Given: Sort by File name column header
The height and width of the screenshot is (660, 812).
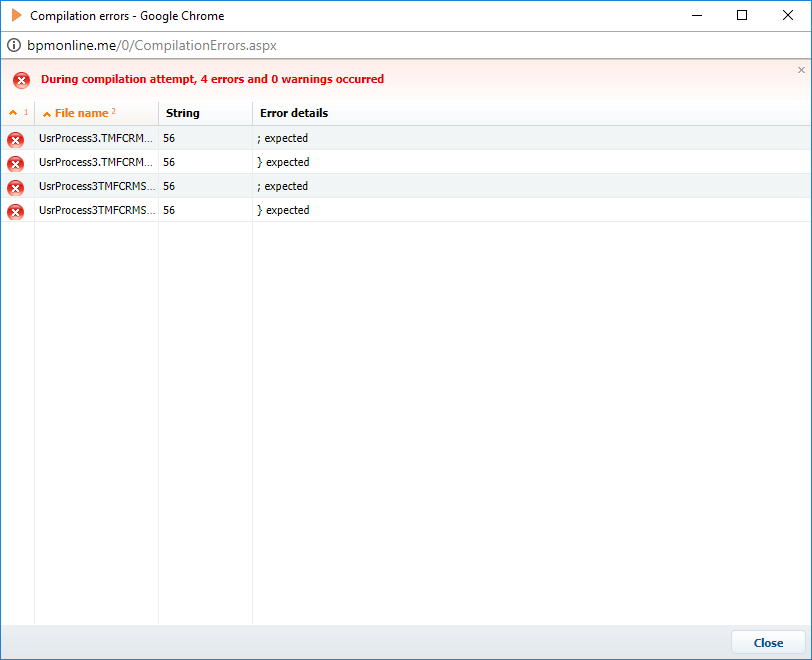Looking at the screenshot, I should 96,113.
